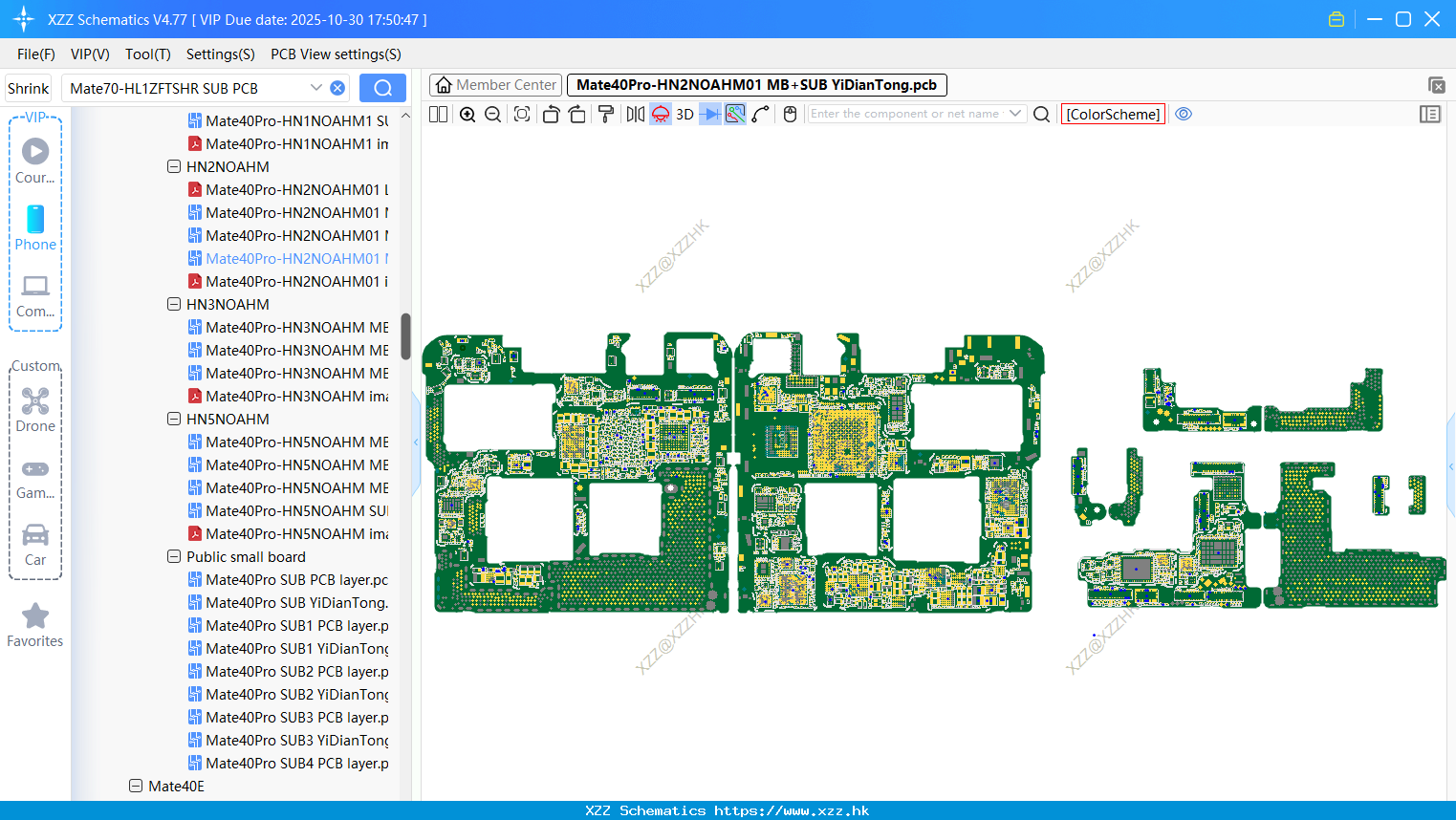Open the Favorites list
Screen dimensions: 1456x820
tap(35, 625)
